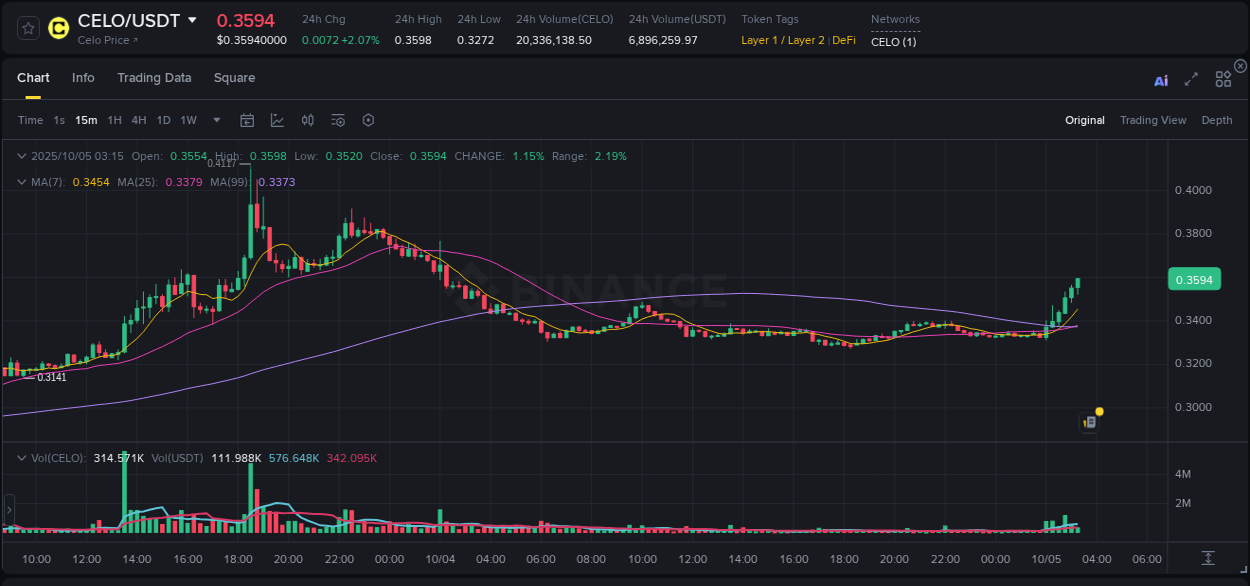Collapse the OHLC info row chevron
1250x586 pixels.
click(x=21, y=156)
